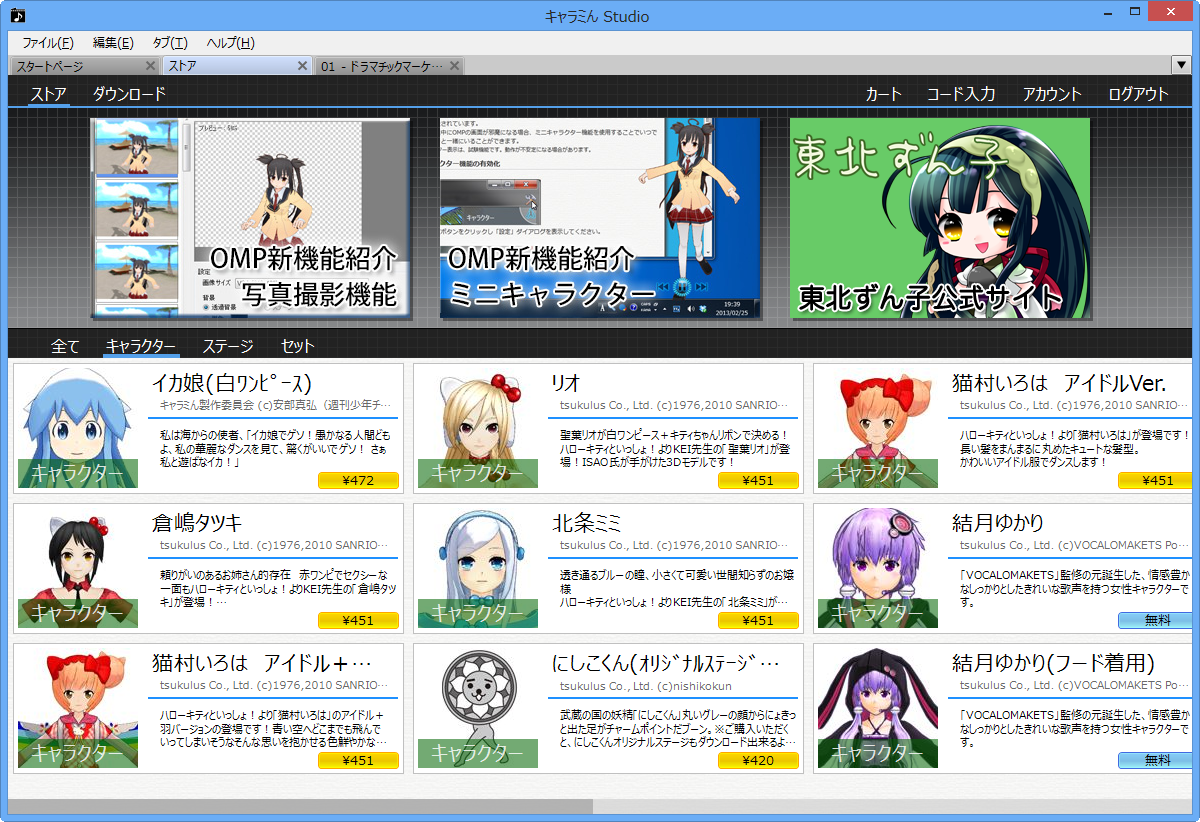Click the 結月ゆかり character portrait
The image size is (1200, 822).
(x=877, y=568)
